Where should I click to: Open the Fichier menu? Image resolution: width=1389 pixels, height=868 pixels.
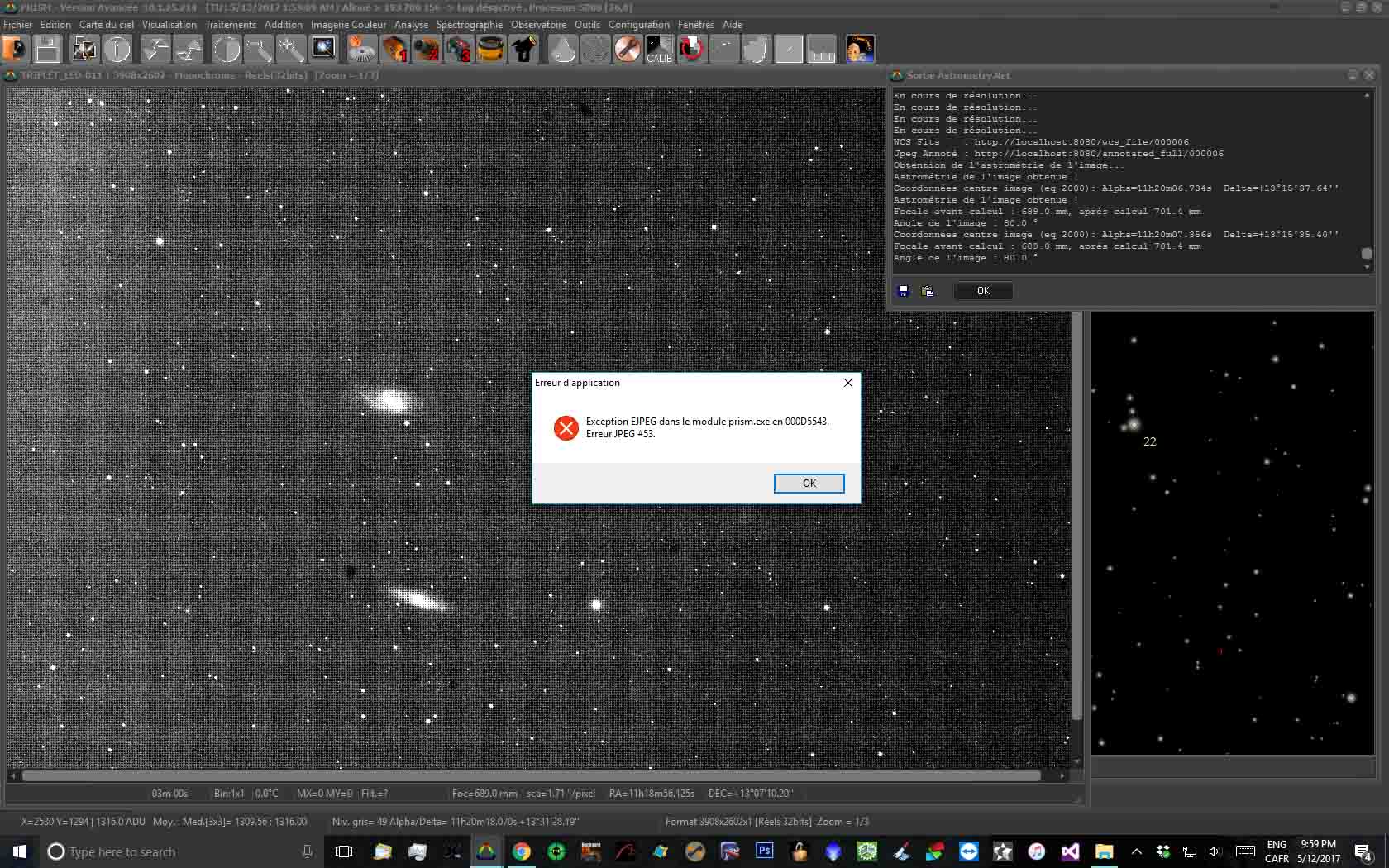(x=18, y=25)
